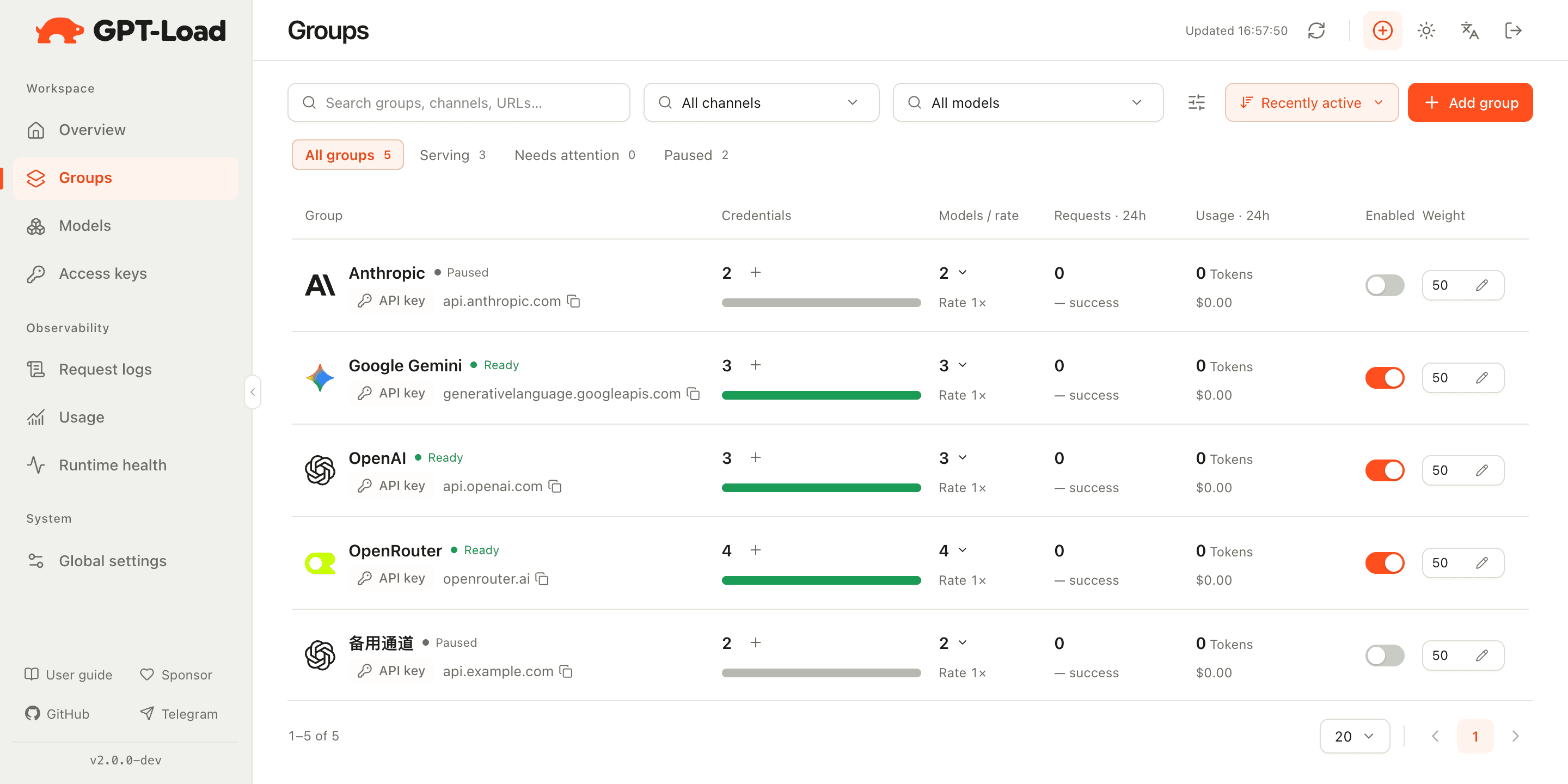Copy the api.openai.com URL
The image size is (1568, 784).
point(555,486)
